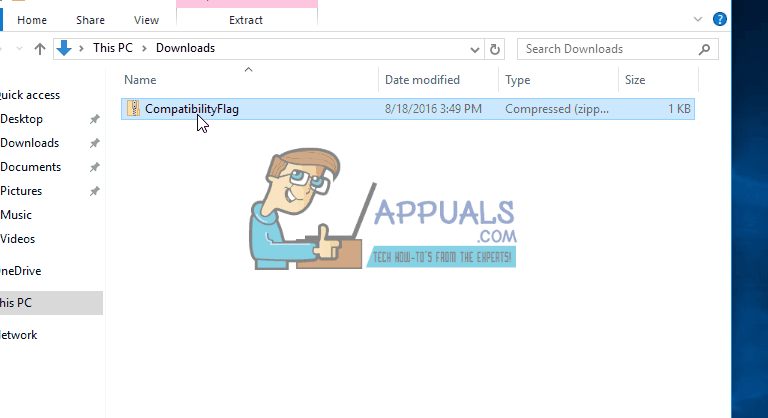Select This PC in the address path

[x=113, y=48]
